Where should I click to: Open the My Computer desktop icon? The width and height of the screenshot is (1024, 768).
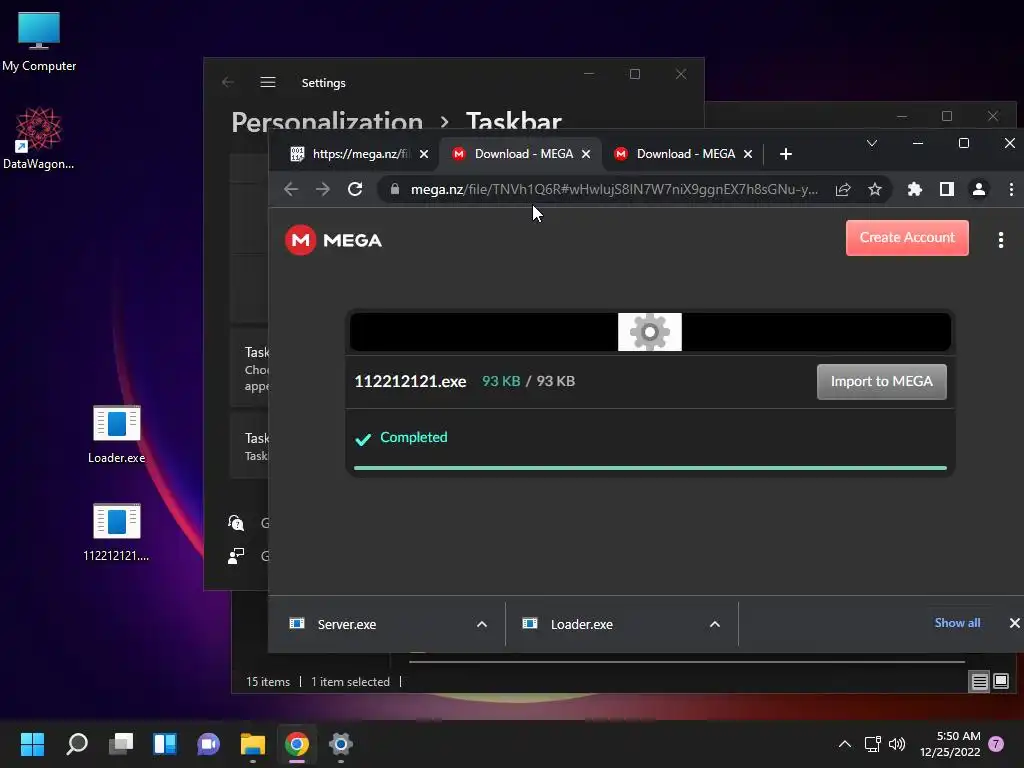pos(39,42)
